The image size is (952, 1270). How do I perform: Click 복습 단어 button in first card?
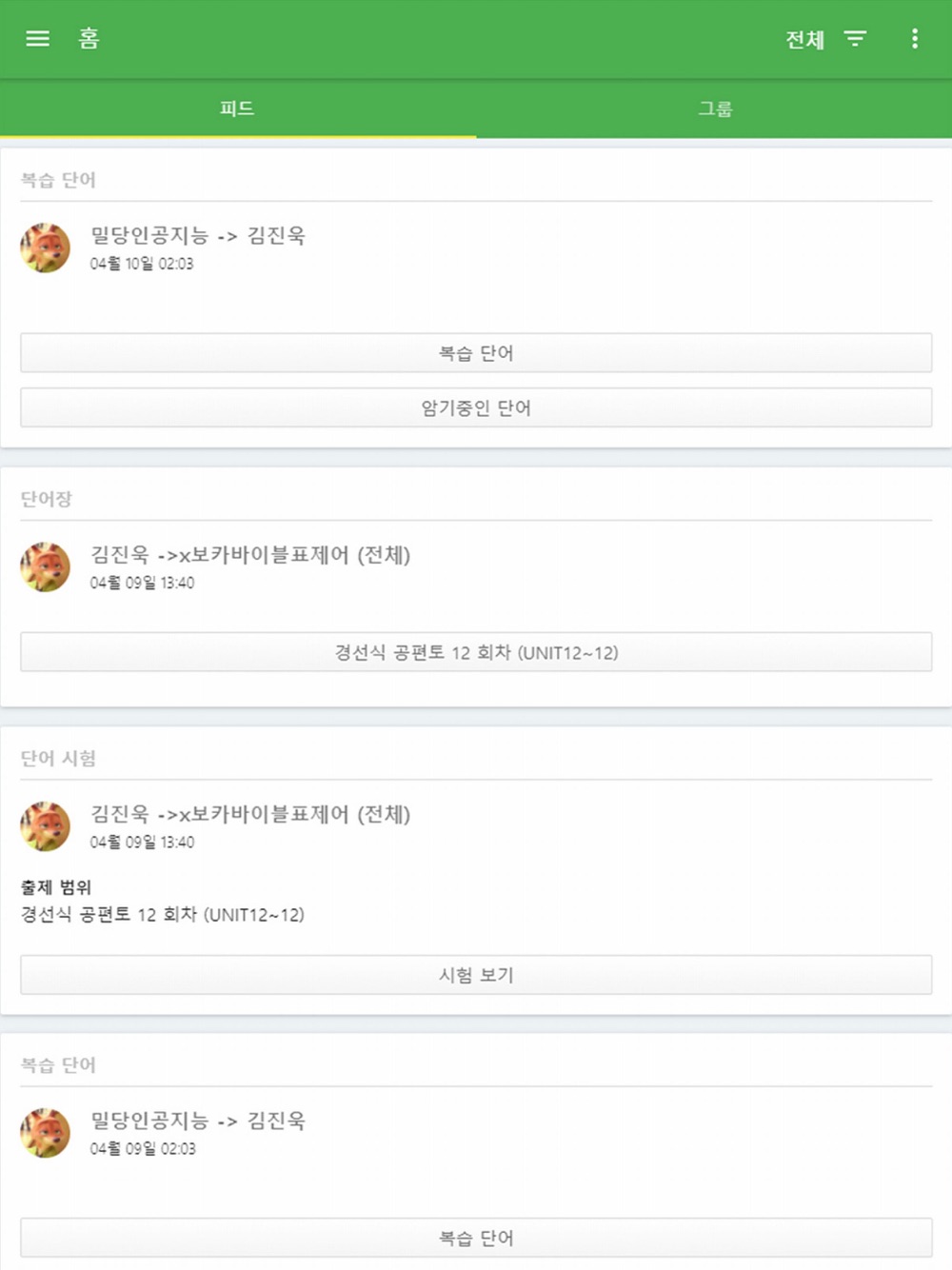(476, 353)
